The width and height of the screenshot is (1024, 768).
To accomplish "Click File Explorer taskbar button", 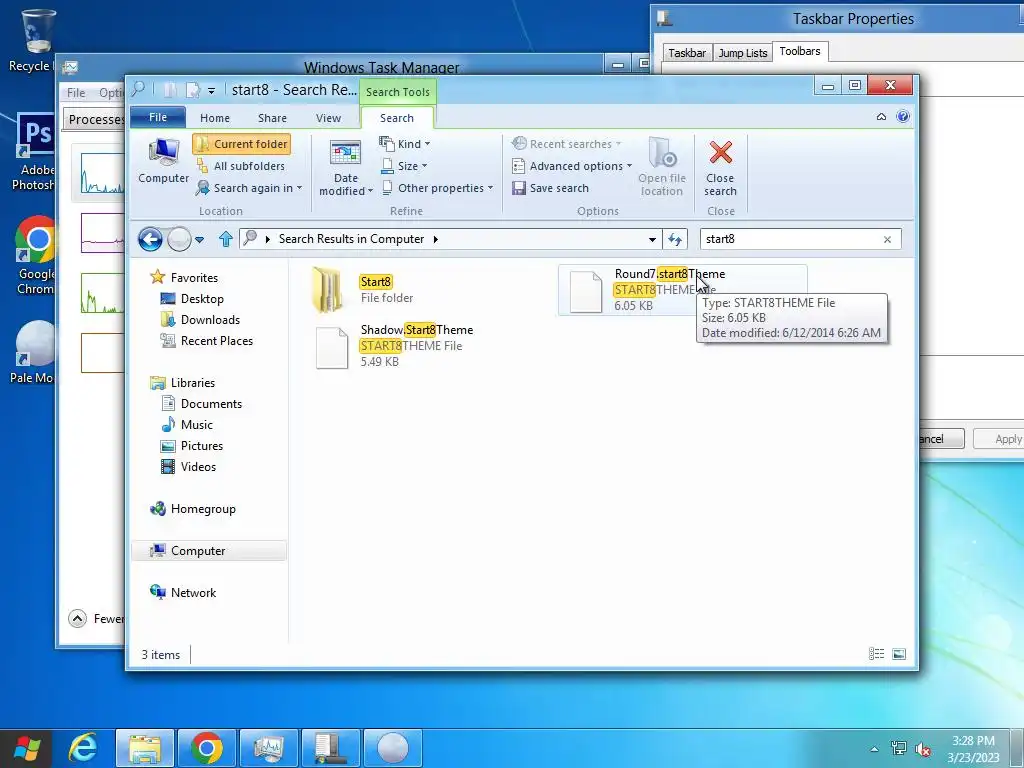I will click(x=145, y=748).
